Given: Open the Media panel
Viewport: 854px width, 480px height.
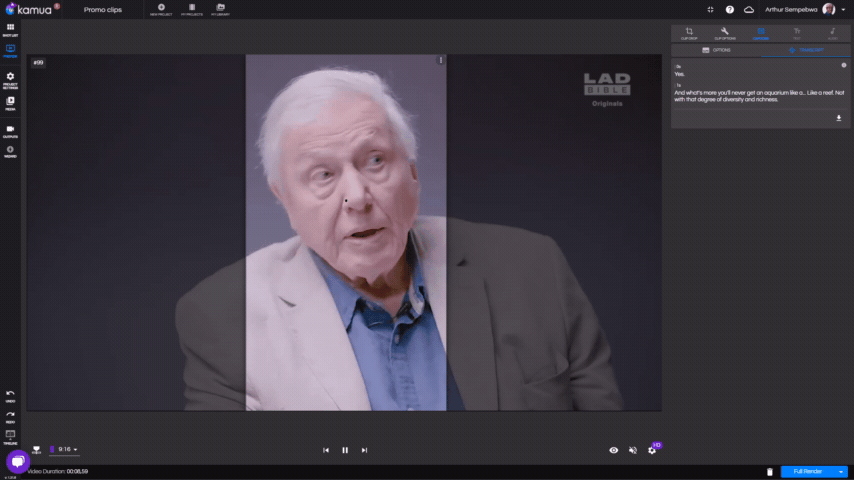Looking at the screenshot, I should (10, 102).
